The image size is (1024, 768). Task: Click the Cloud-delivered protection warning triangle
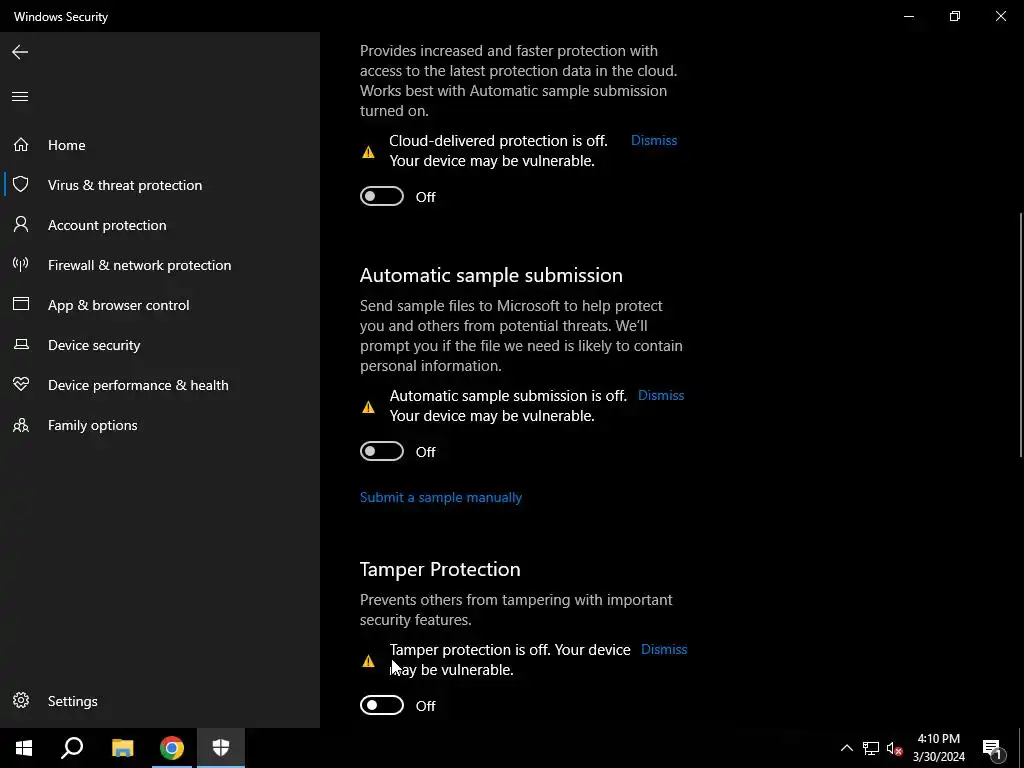[368, 152]
